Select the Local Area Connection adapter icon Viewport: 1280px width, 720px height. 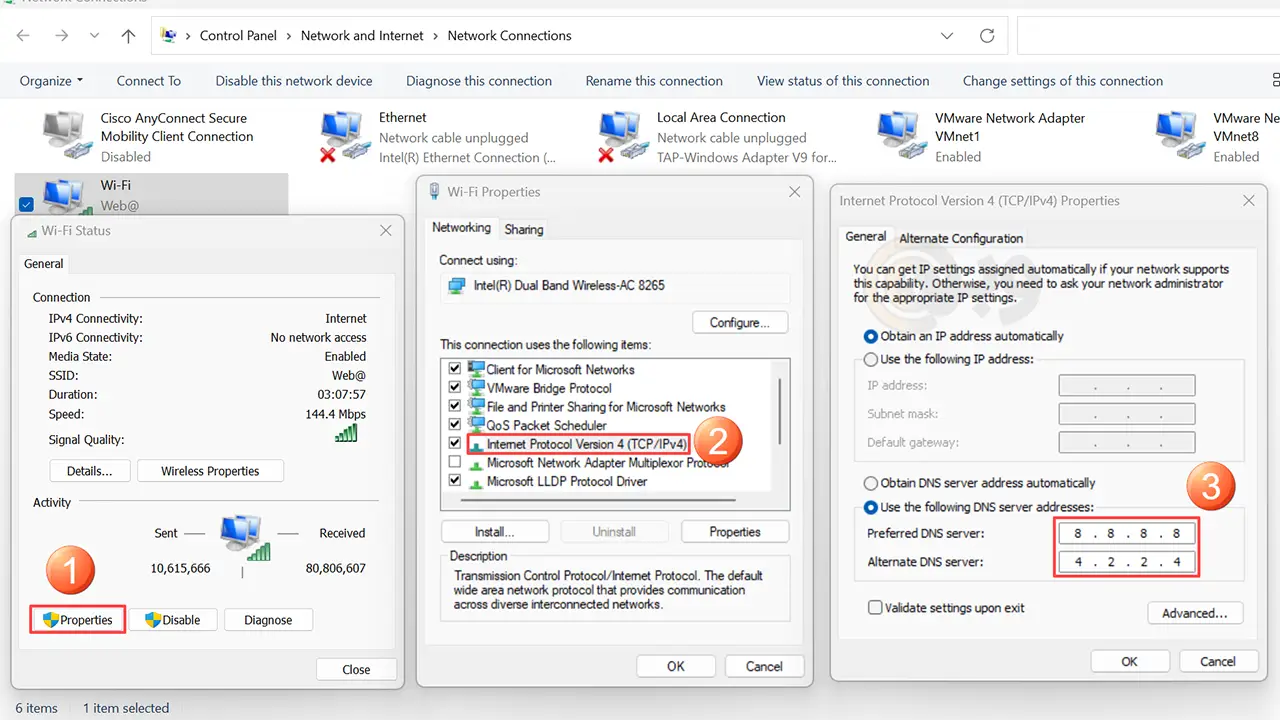click(620, 136)
